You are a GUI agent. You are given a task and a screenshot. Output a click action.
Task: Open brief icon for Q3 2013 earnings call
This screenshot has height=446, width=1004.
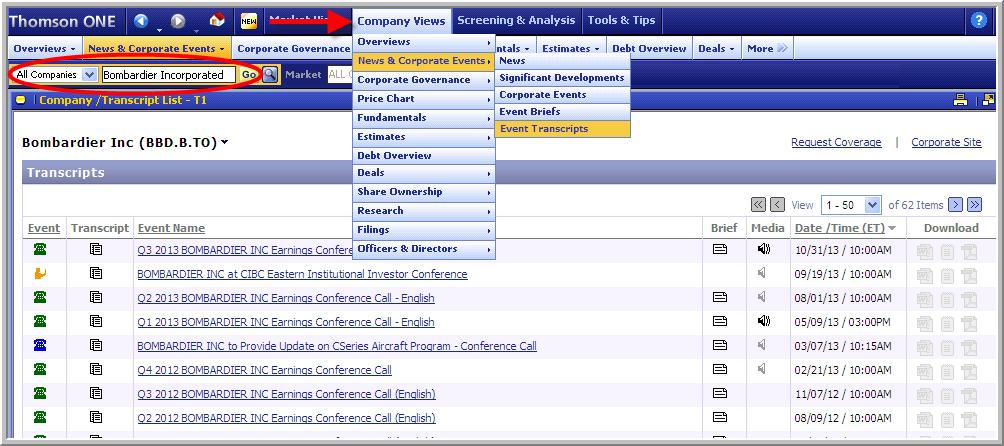click(x=720, y=249)
